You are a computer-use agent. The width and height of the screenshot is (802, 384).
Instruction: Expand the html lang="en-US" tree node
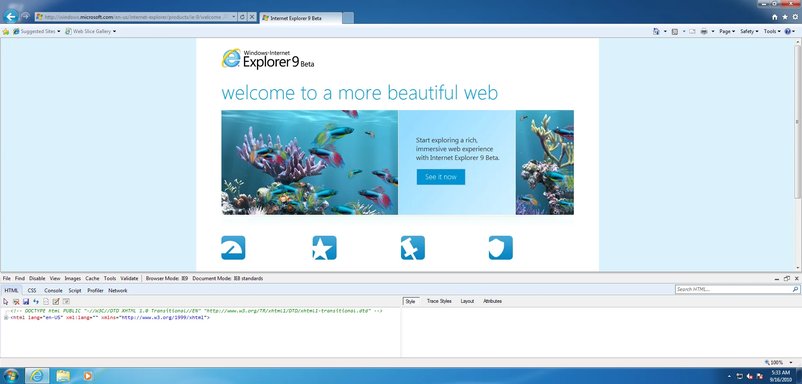click(6, 318)
